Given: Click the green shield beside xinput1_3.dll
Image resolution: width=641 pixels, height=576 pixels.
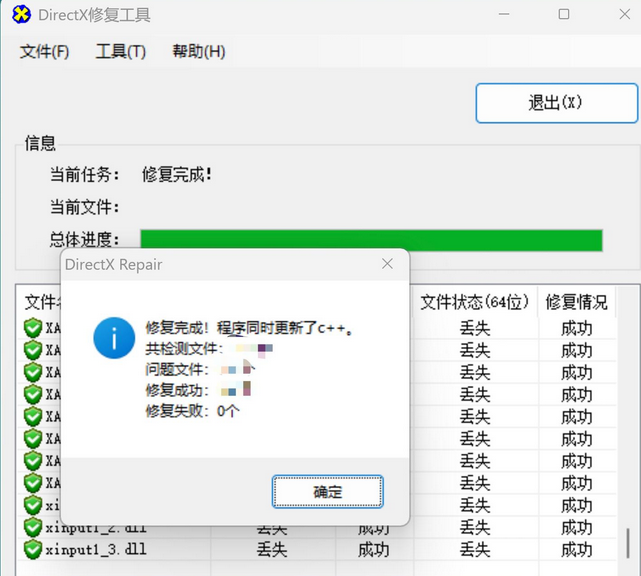Looking at the screenshot, I should click(x=33, y=549).
